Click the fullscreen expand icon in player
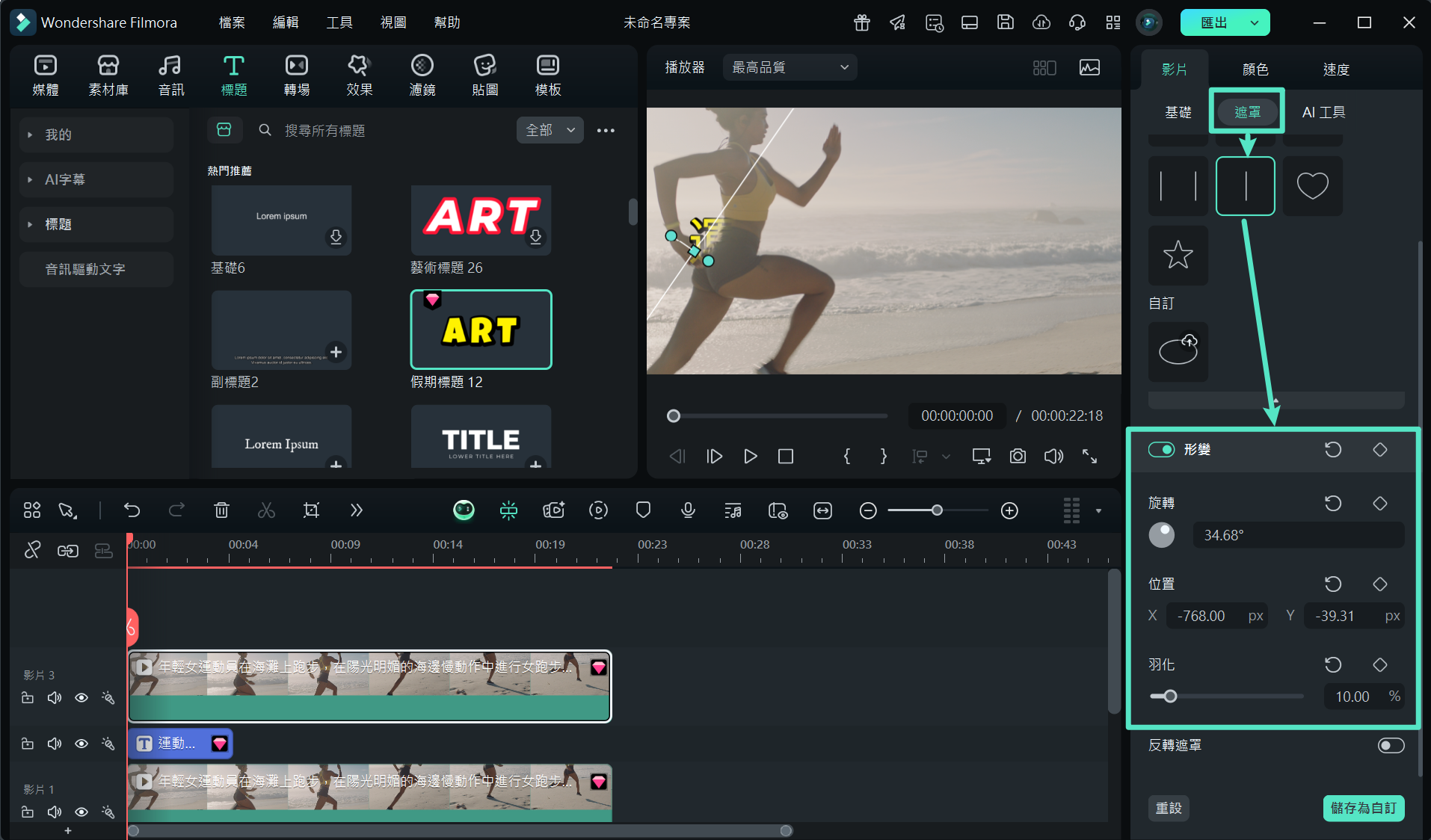Screen dimensions: 1431x840 pos(1089,456)
